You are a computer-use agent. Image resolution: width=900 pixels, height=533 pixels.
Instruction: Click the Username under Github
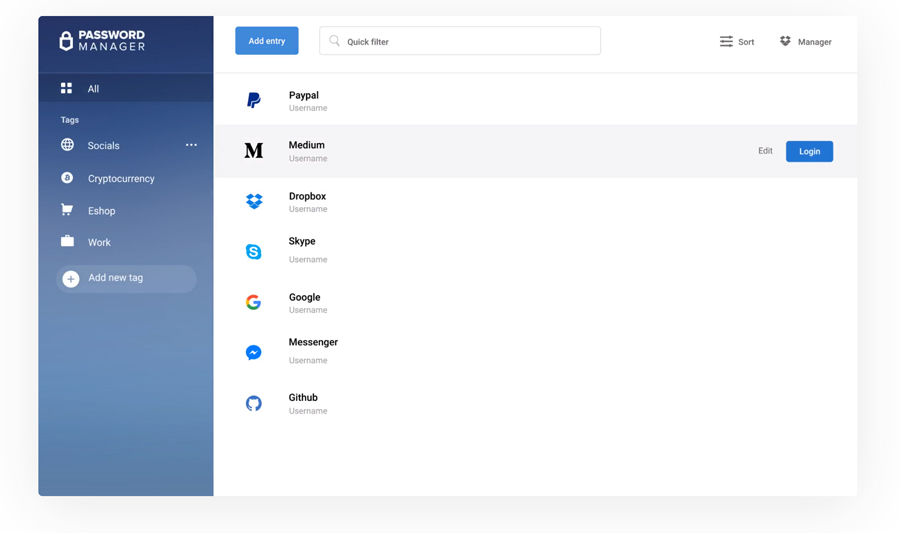(308, 411)
